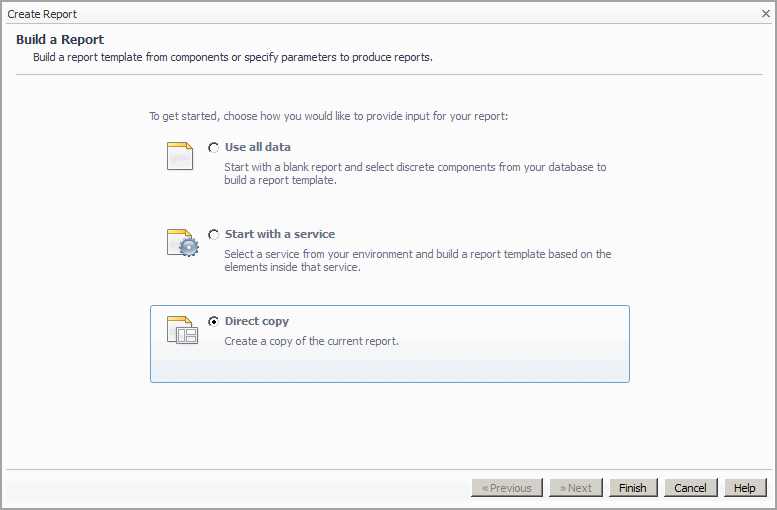Click the "Use all data" option label
777x510 pixels.
258,147
